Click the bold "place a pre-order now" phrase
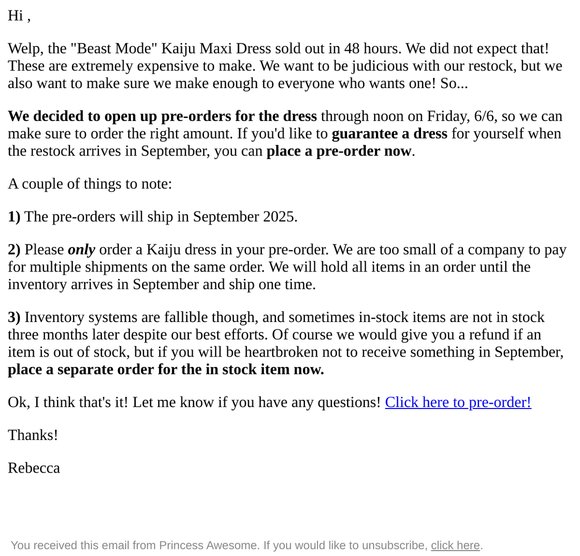This screenshot has height=556, width=580. [x=338, y=151]
